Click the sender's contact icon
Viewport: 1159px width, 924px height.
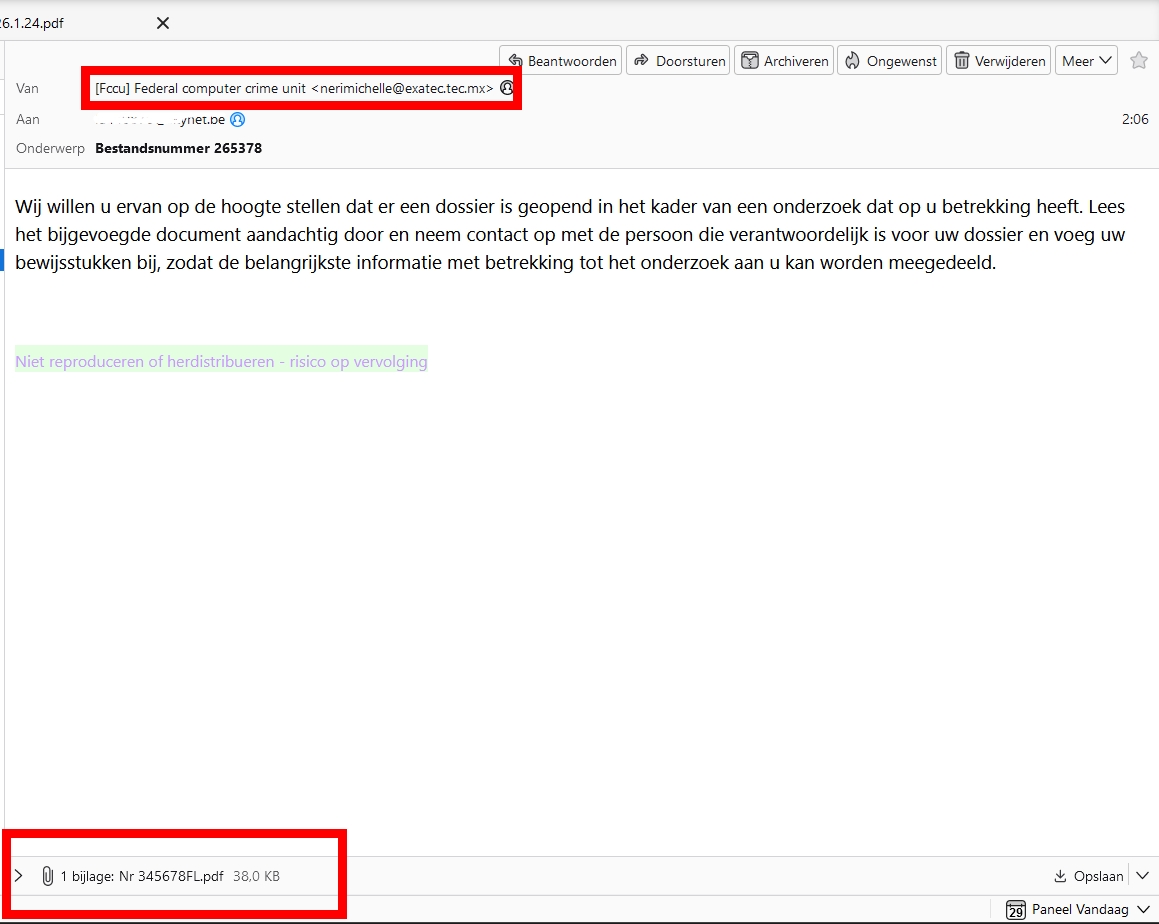(507, 88)
